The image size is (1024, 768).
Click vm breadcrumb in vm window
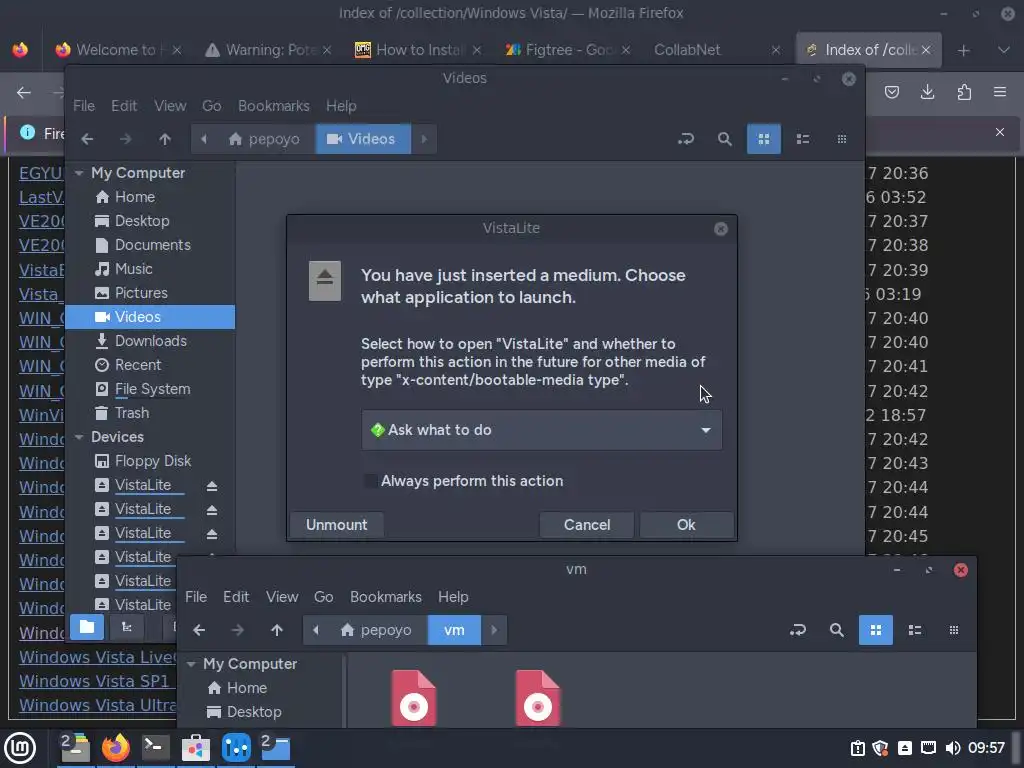pyautogui.click(x=454, y=630)
